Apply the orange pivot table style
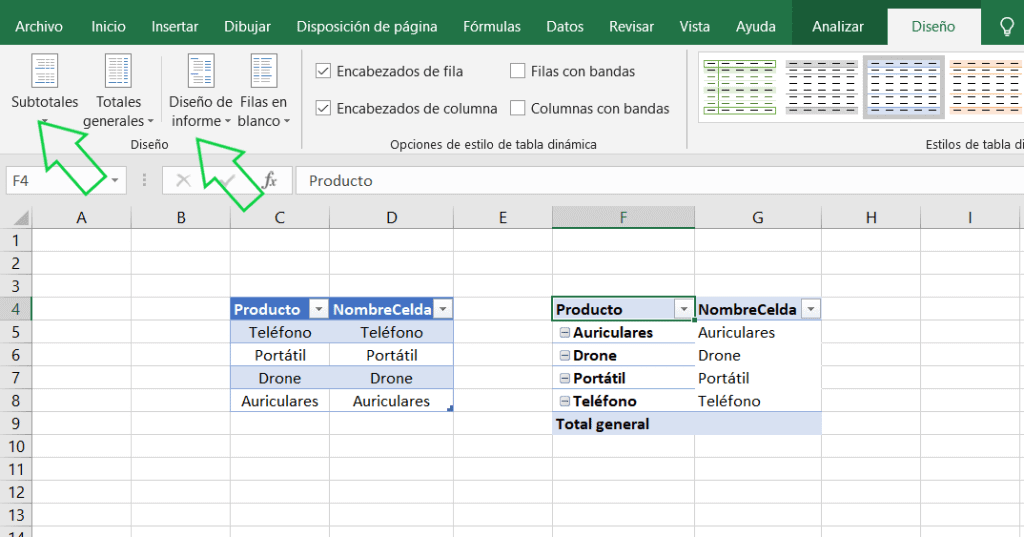1024x537 pixels. 985,87
